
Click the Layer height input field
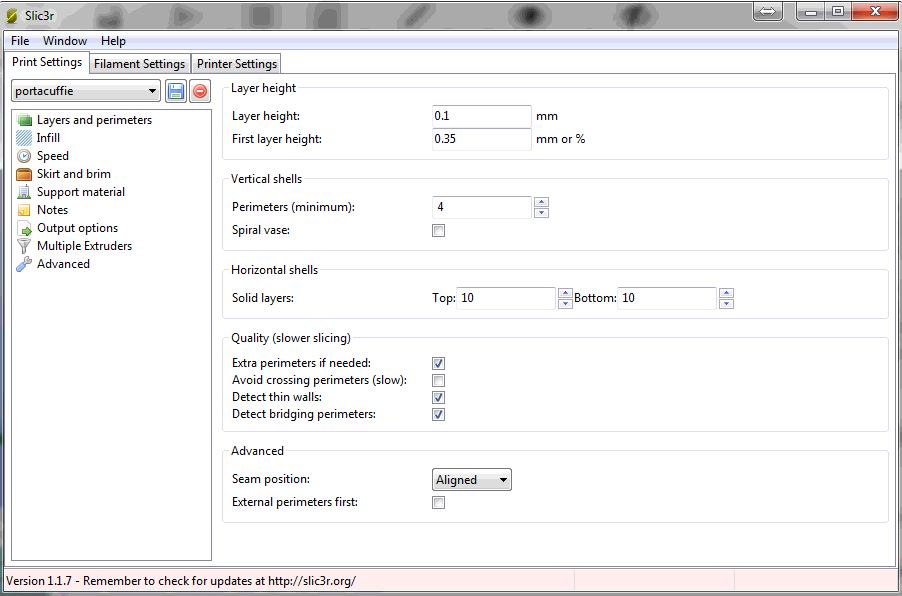tap(482, 116)
